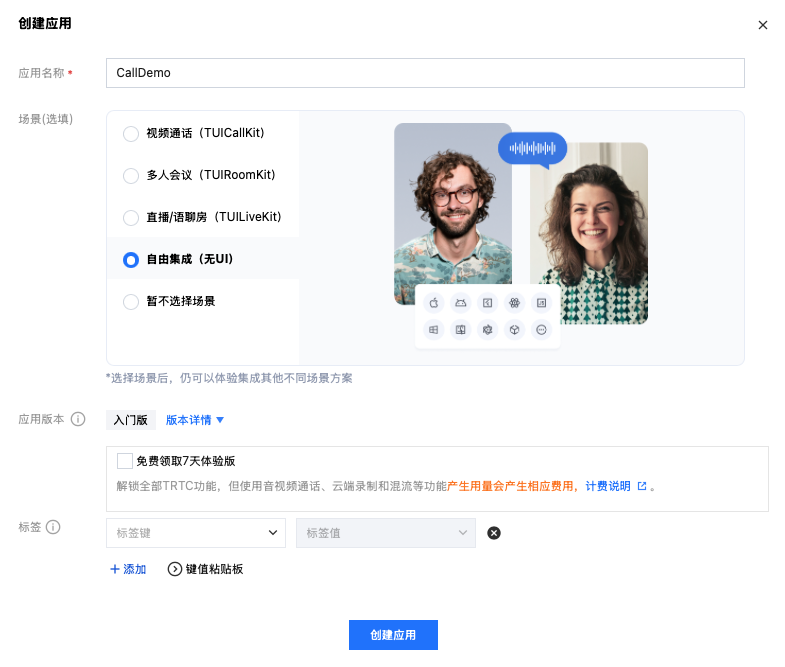The image size is (785, 667).
Task: Select the 多人会议 (TUIRoomKit) scenario
Action: [131, 175]
